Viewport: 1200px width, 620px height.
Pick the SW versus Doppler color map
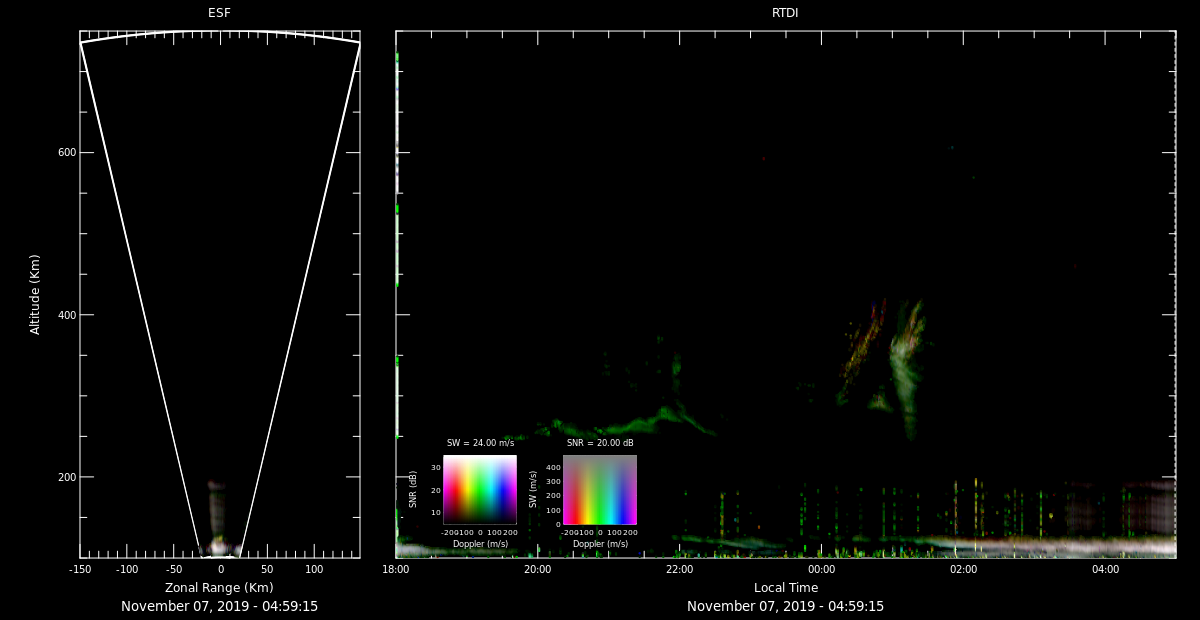[x=600, y=490]
